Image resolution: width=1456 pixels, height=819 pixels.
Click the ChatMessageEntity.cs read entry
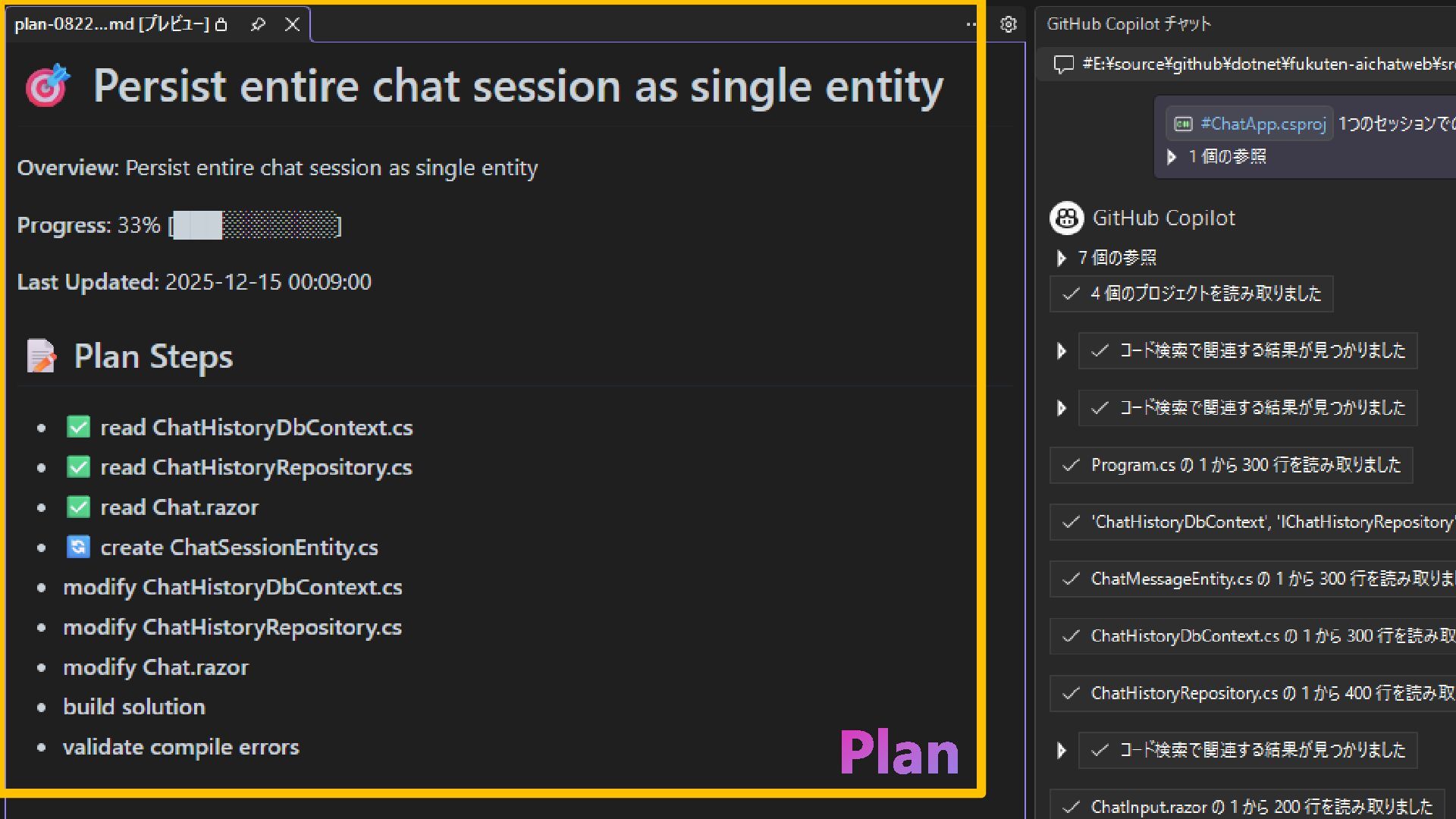[1259, 579]
